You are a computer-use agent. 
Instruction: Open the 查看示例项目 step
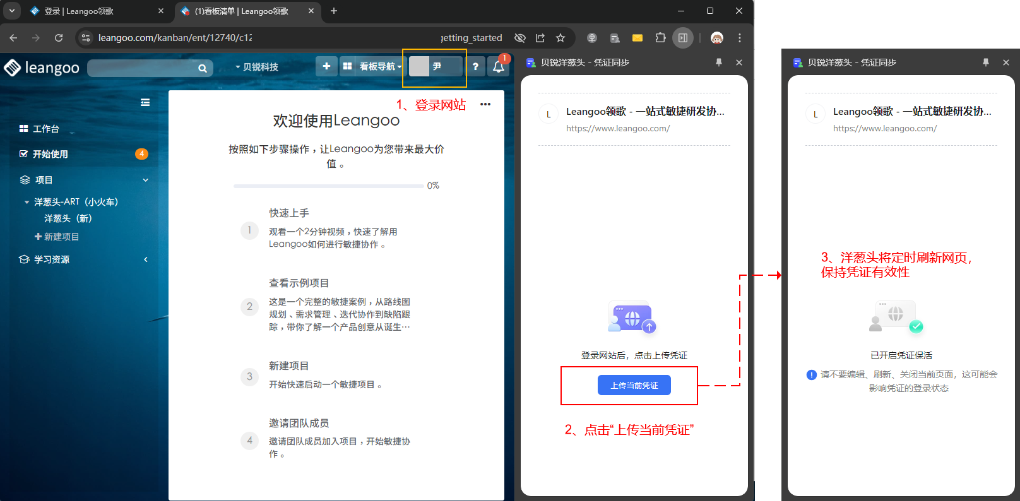click(299, 283)
